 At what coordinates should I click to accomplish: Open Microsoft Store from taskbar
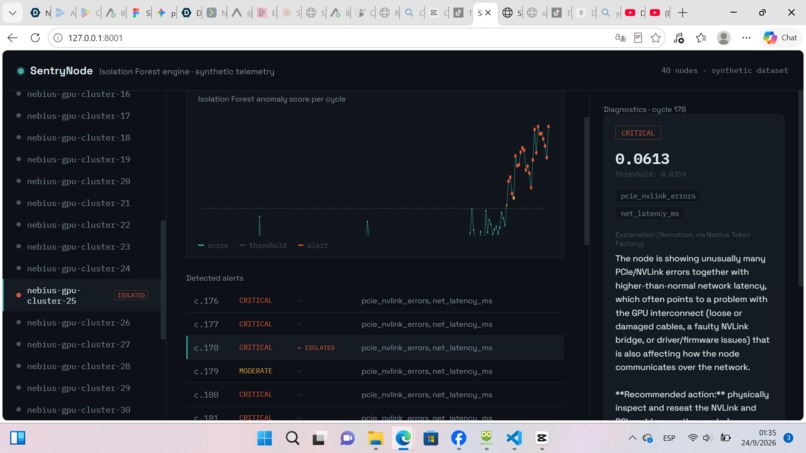(x=431, y=438)
